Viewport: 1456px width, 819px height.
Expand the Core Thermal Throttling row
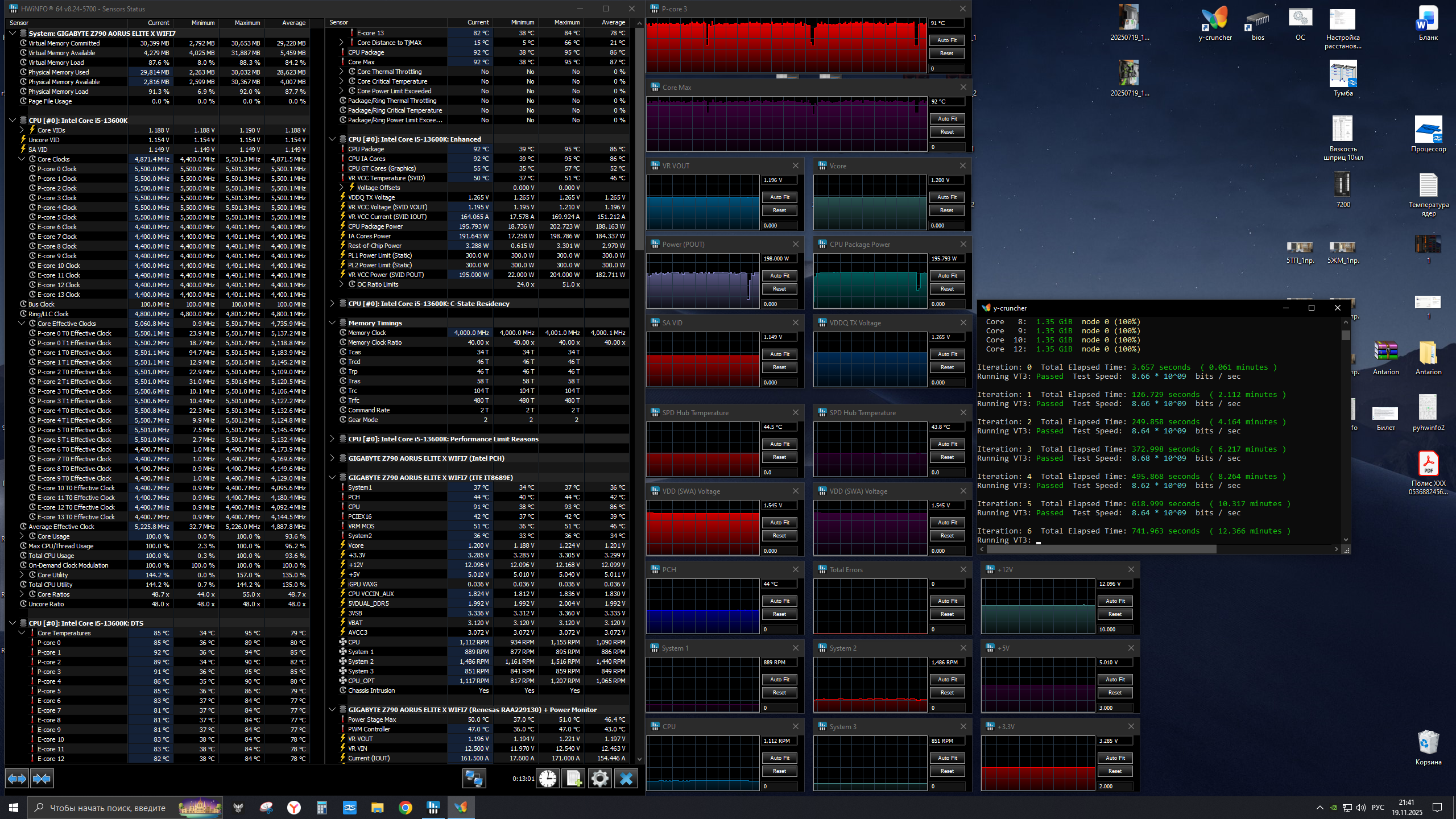[341, 72]
